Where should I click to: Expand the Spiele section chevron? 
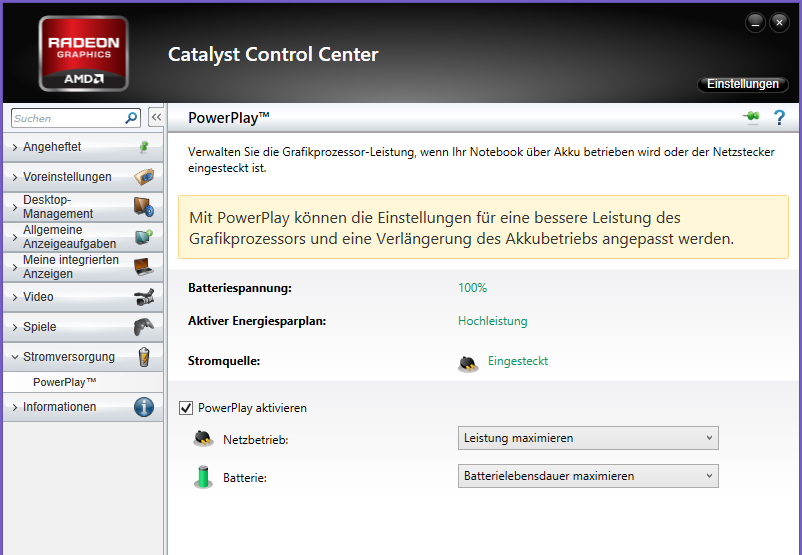15,327
